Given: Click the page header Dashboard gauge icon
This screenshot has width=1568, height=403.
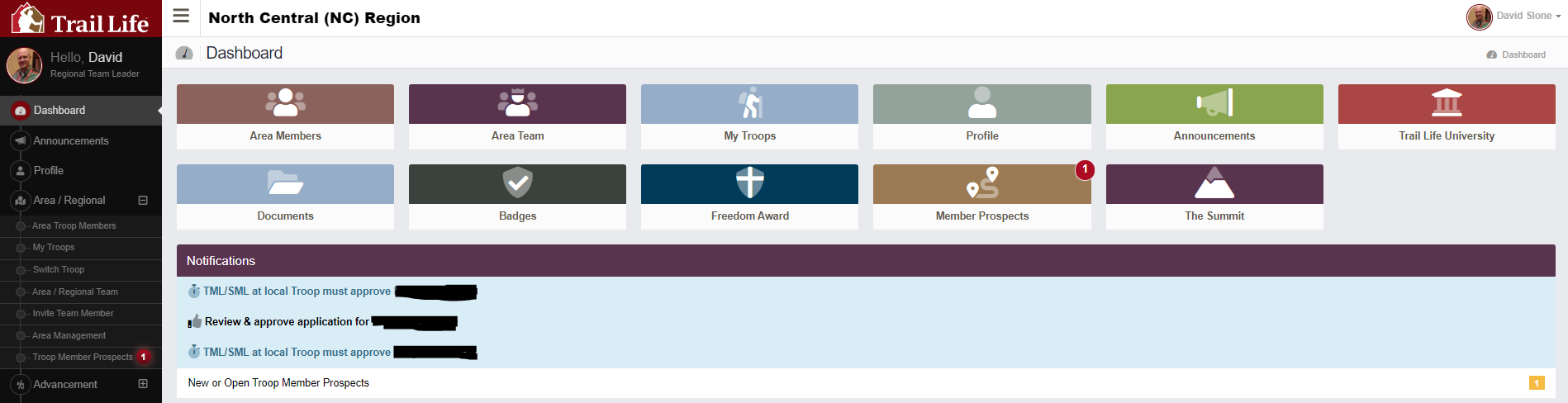Looking at the screenshot, I should tap(184, 54).
